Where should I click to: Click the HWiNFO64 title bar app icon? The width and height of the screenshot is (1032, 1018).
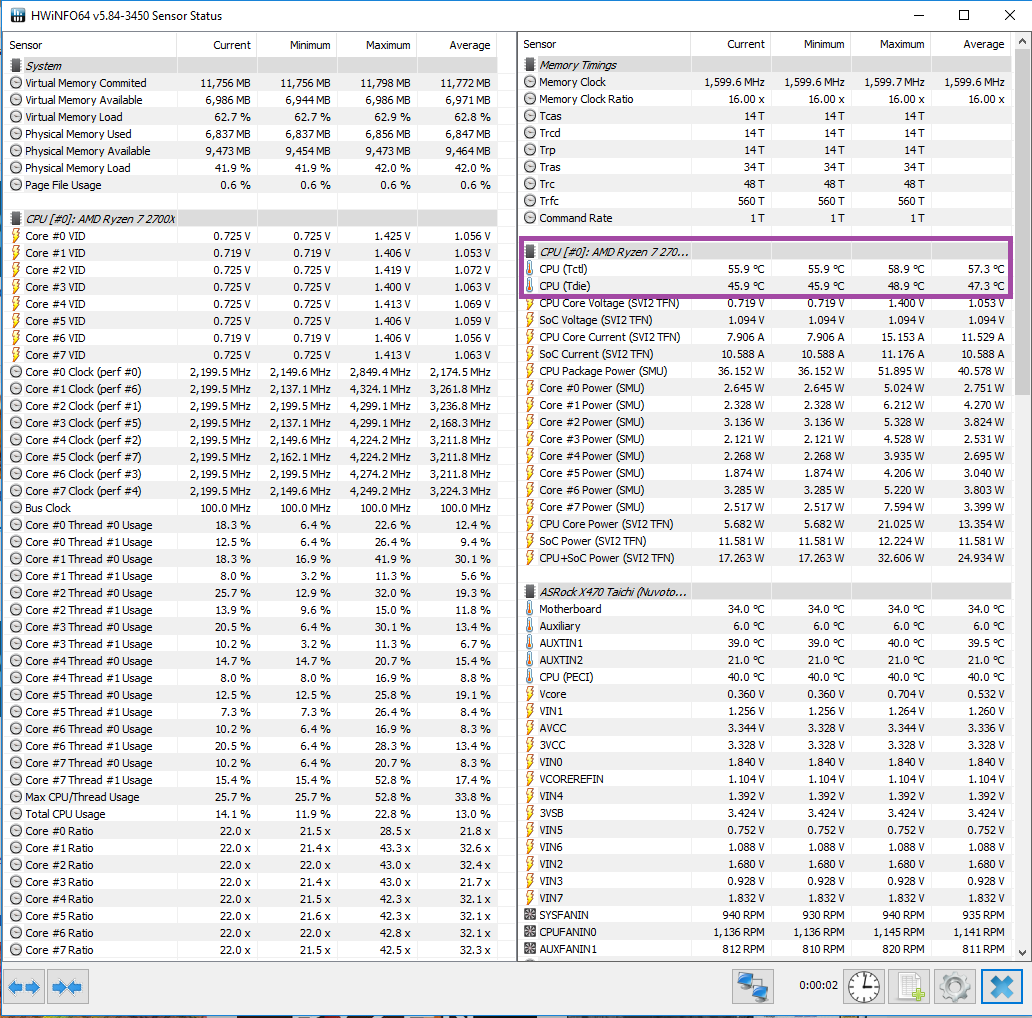18,15
